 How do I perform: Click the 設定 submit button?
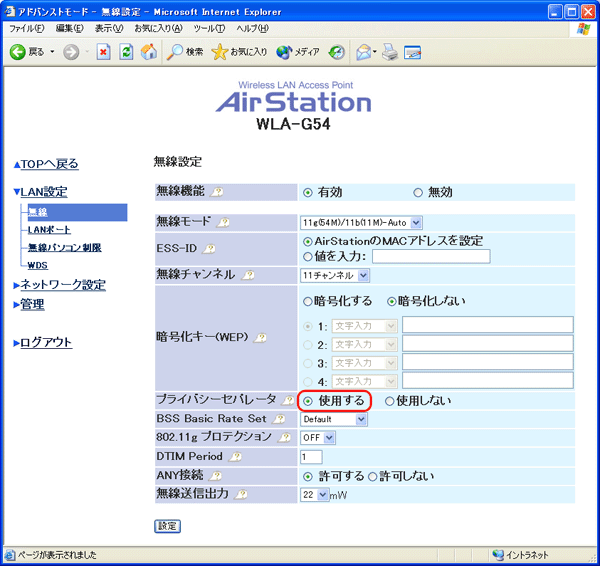pos(167,526)
